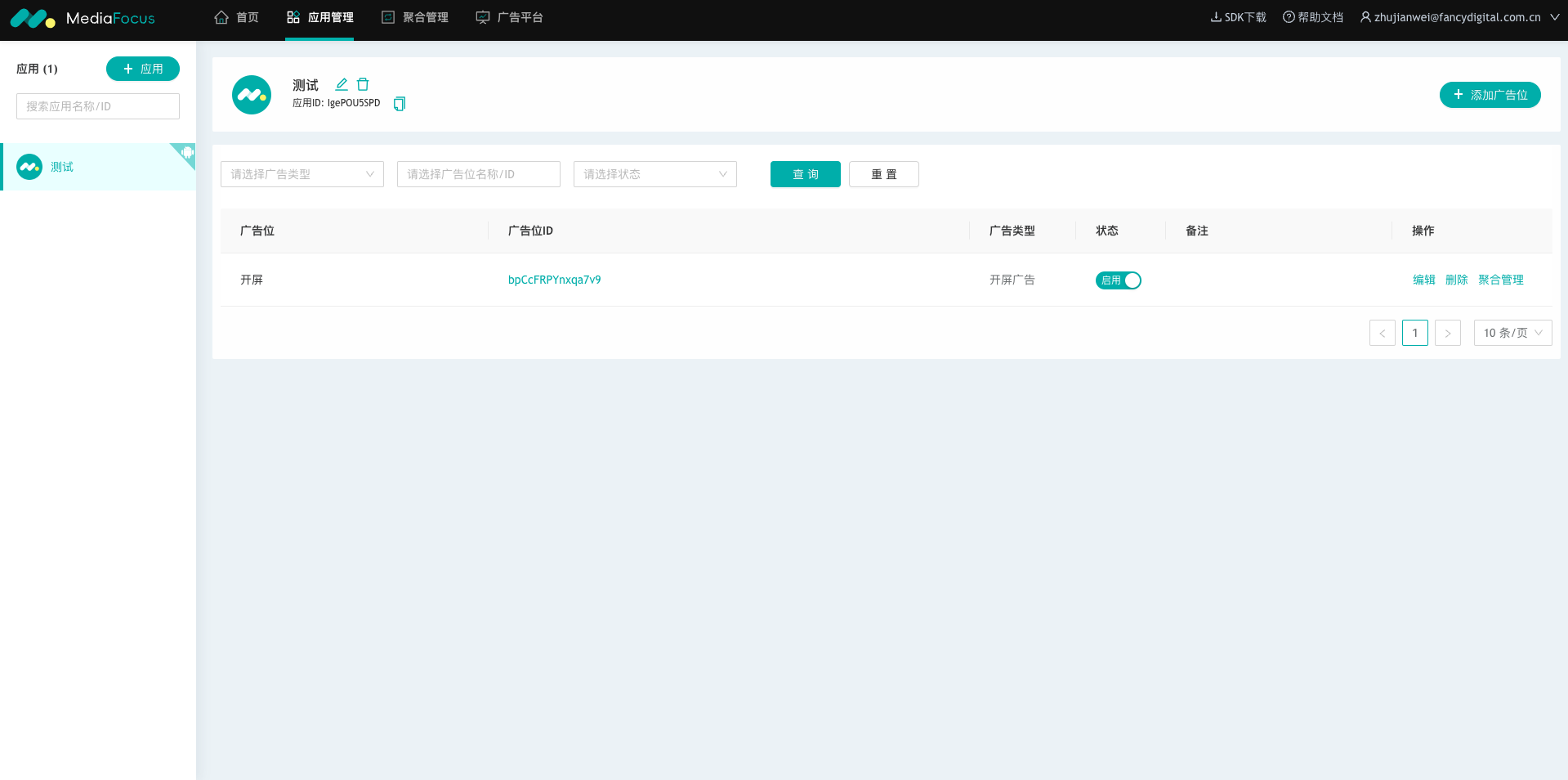
Task: Expand the 请选择广告类型 dropdown
Action: click(302, 174)
